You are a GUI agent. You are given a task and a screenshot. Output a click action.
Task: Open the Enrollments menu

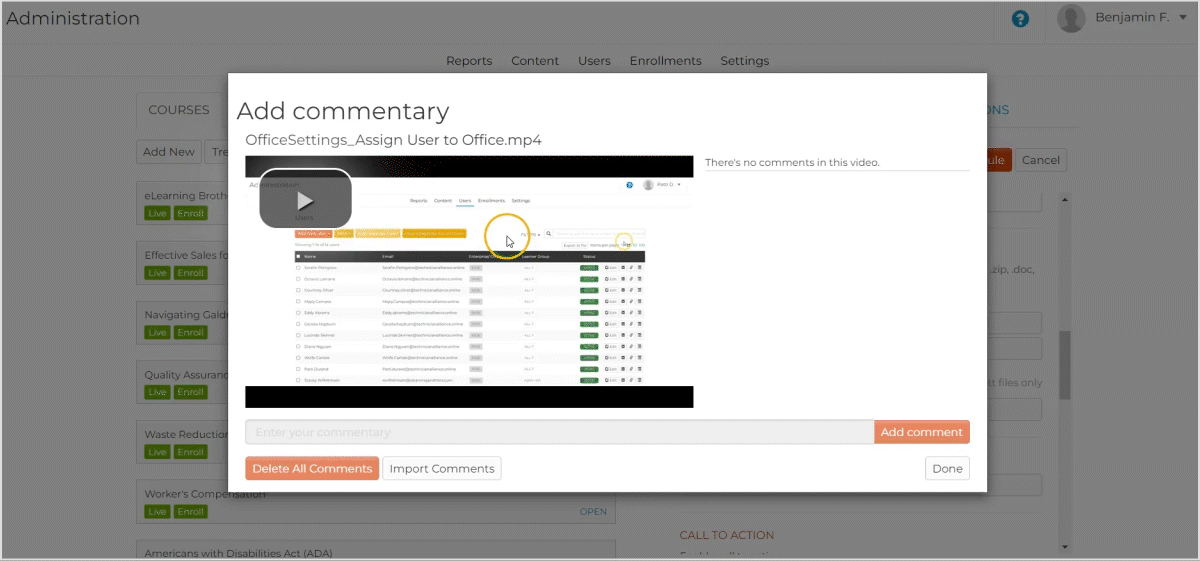[665, 61]
